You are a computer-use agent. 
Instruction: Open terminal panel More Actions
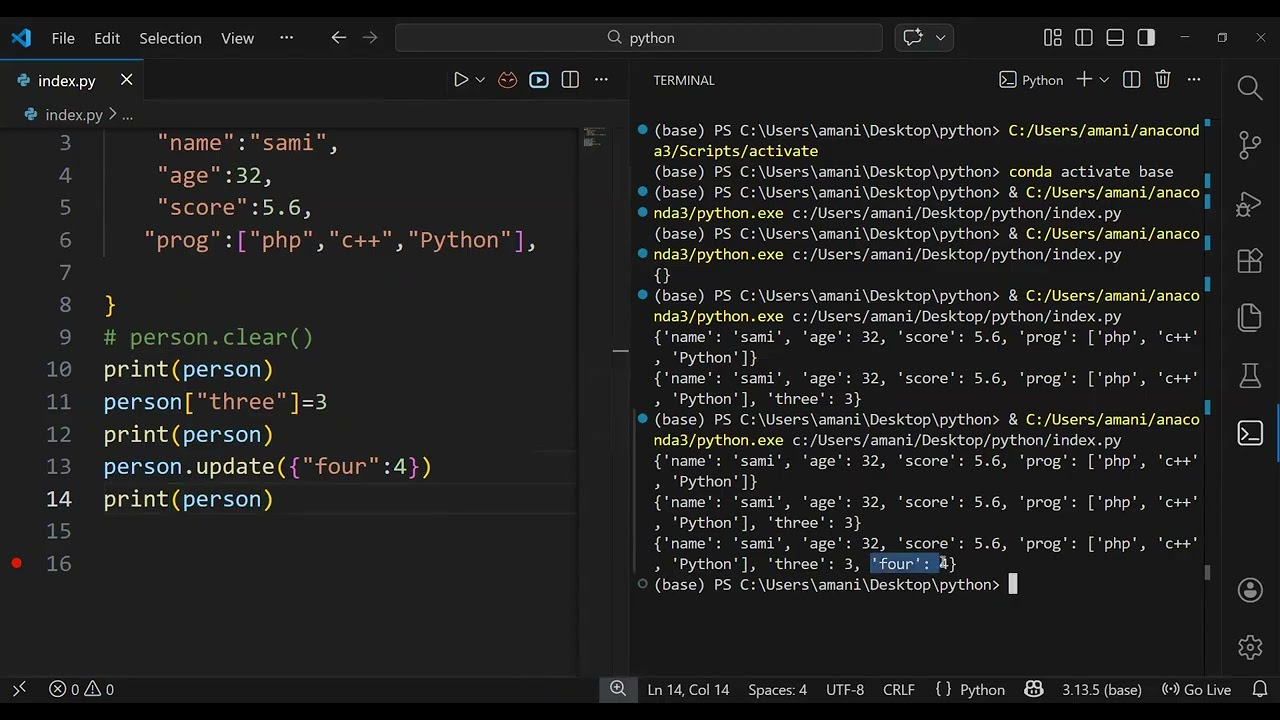point(1194,80)
